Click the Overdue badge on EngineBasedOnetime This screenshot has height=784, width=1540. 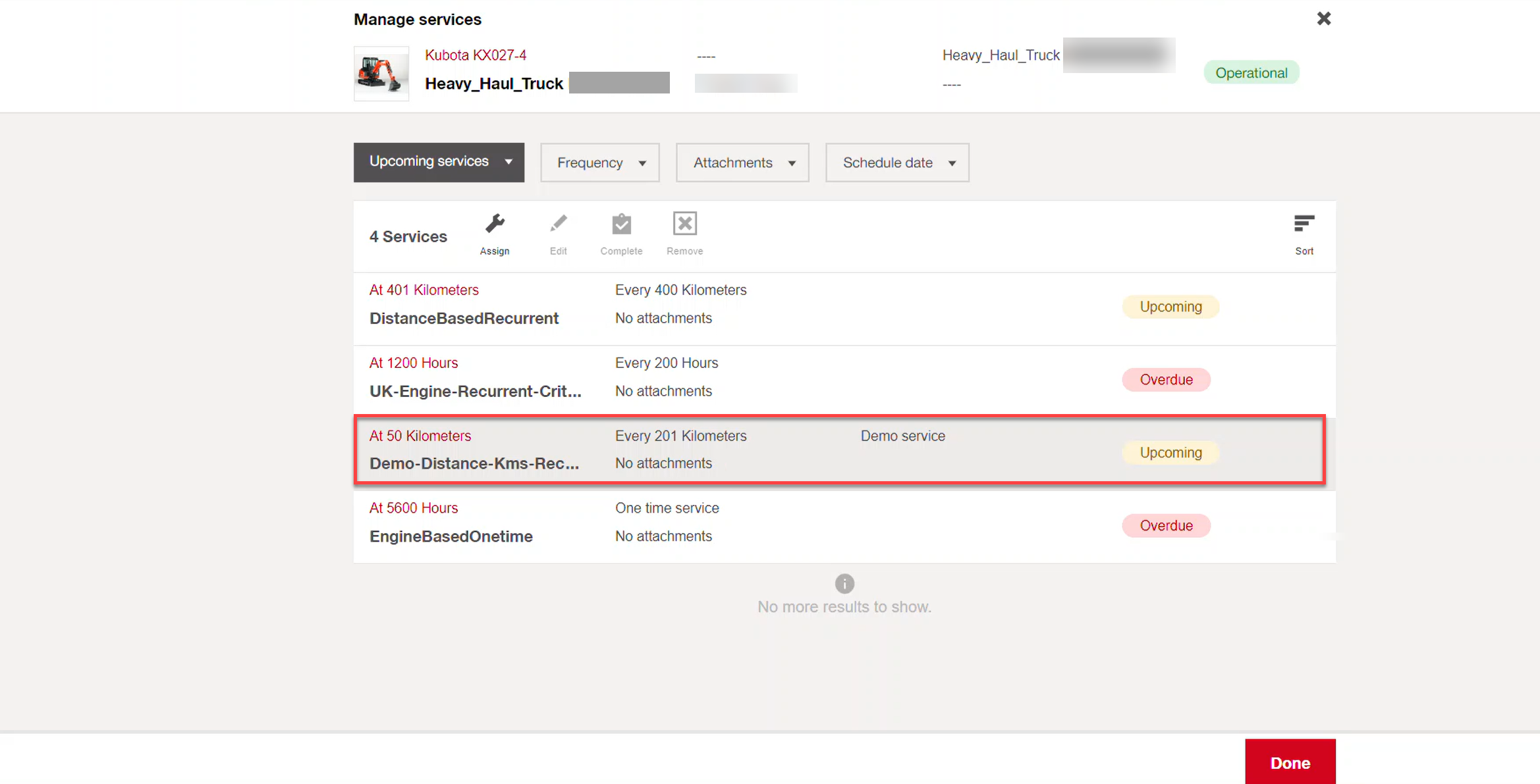tap(1166, 525)
